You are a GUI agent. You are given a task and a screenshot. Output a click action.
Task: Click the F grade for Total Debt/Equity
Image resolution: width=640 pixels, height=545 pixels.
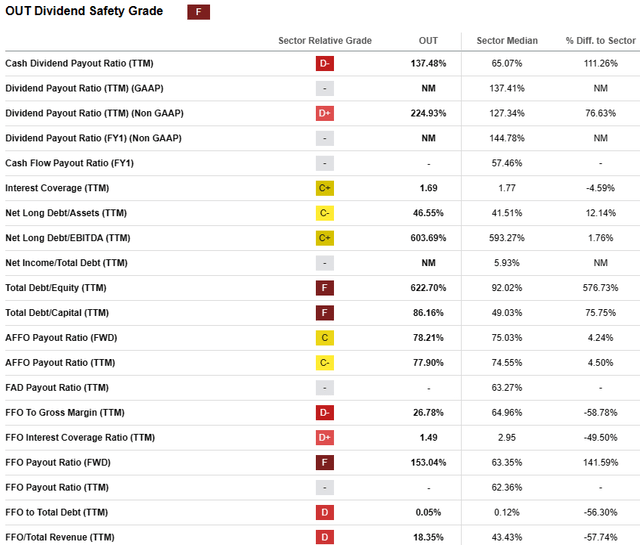(324, 287)
